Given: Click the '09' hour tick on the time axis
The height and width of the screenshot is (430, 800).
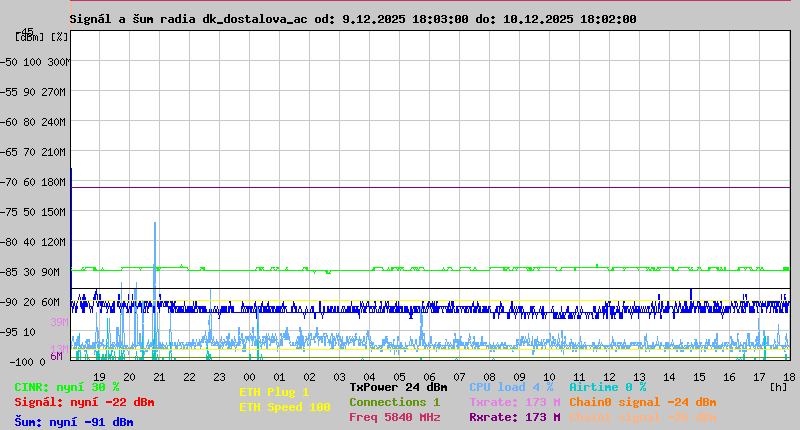Looking at the screenshot, I should 519,377.
